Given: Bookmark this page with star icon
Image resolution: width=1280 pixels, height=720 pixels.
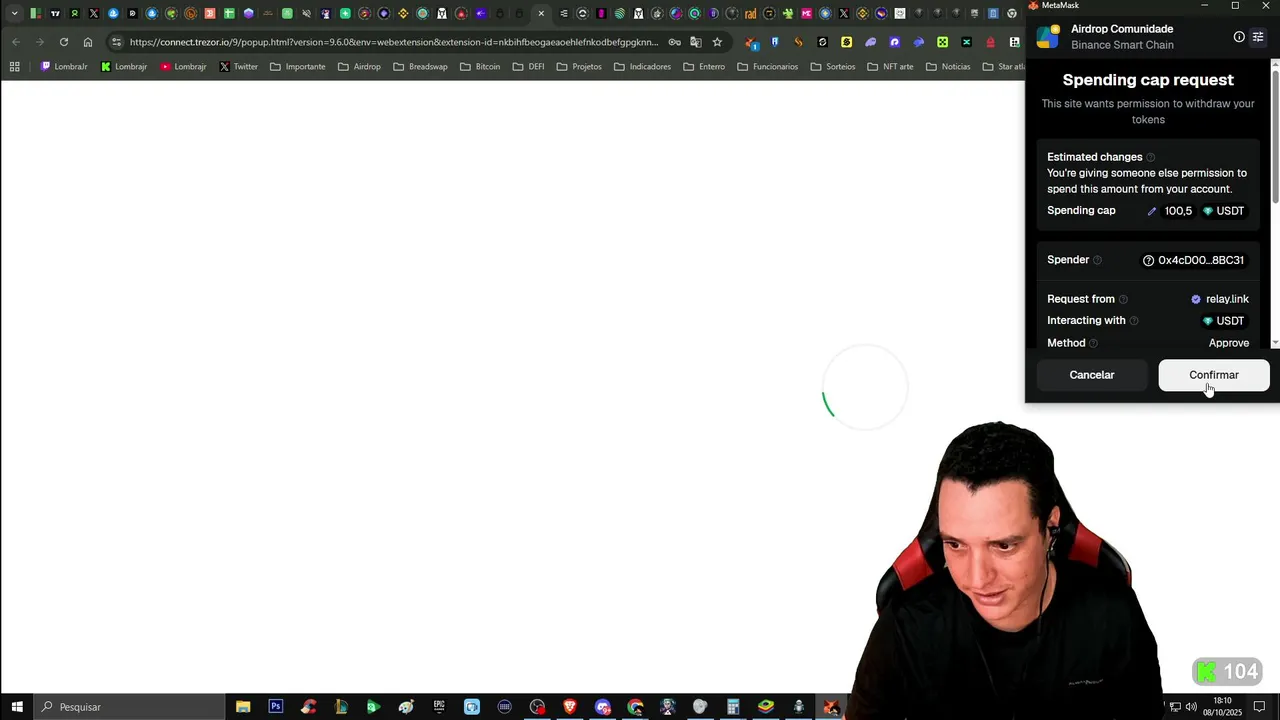Looking at the screenshot, I should tap(717, 42).
